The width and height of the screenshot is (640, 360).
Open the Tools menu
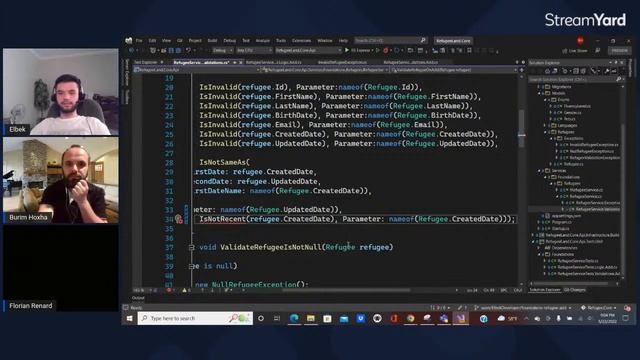pyautogui.click(x=281, y=41)
